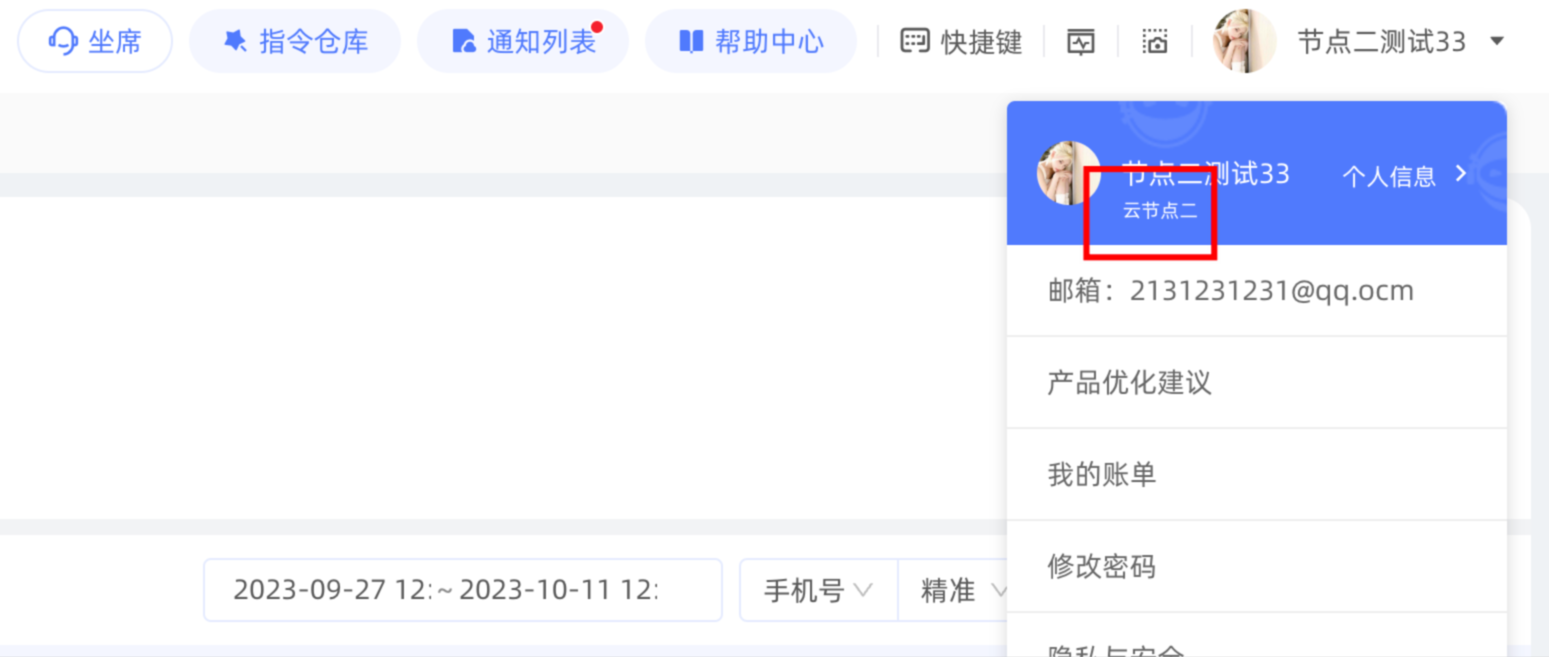Click the pin icon beside 指令仓库
The height and width of the screenshot is (657, 1549).
pos(235,41)
